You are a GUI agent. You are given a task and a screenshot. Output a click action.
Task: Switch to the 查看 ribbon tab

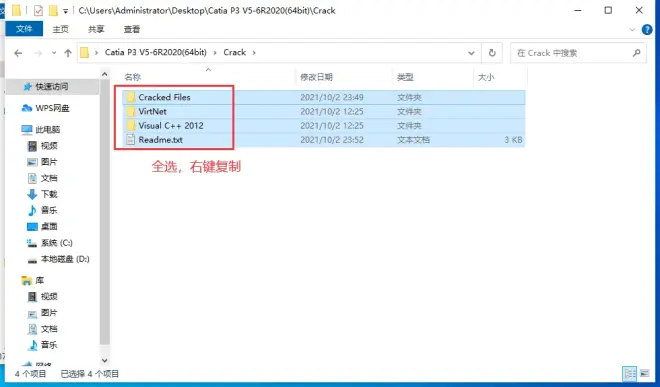click(132, 29)
